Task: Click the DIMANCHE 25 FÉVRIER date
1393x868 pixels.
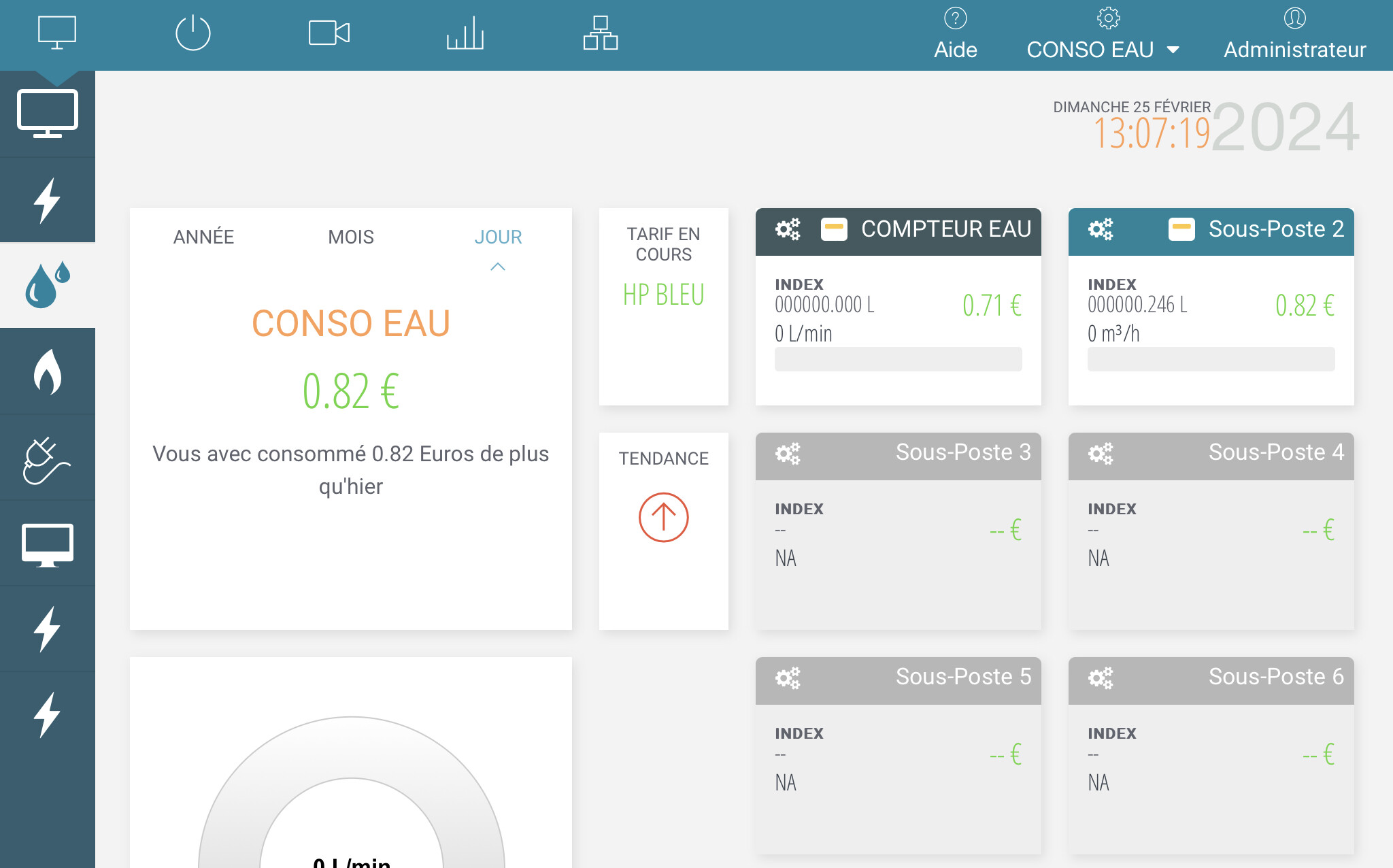Action: click(x=1132, y=107)
